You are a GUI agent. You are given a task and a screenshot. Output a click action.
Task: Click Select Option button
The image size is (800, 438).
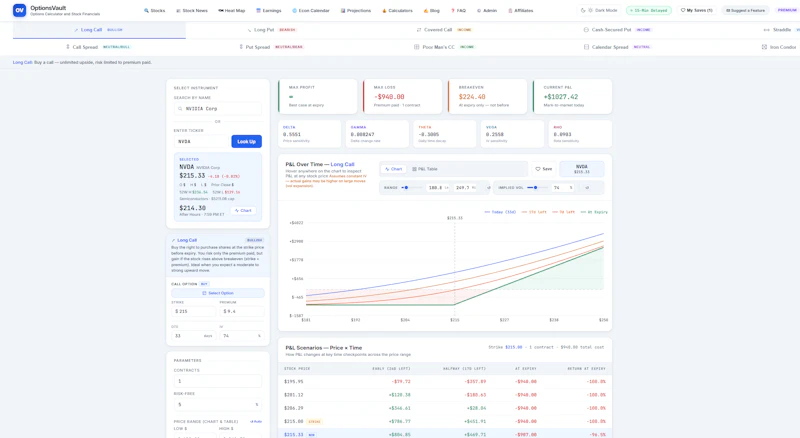218,293
